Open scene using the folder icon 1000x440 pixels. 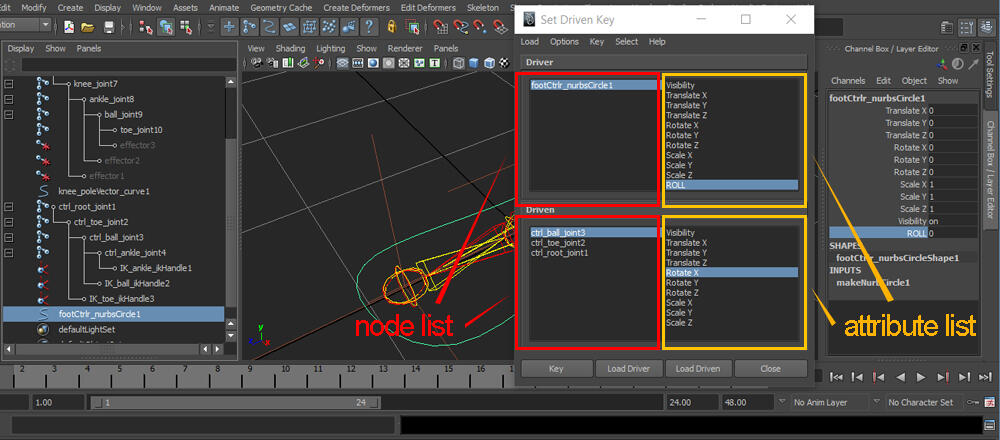(88, 26)
